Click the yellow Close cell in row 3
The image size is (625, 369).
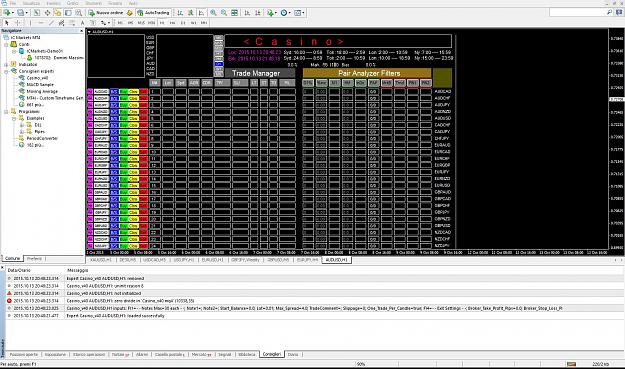point(133,105)
